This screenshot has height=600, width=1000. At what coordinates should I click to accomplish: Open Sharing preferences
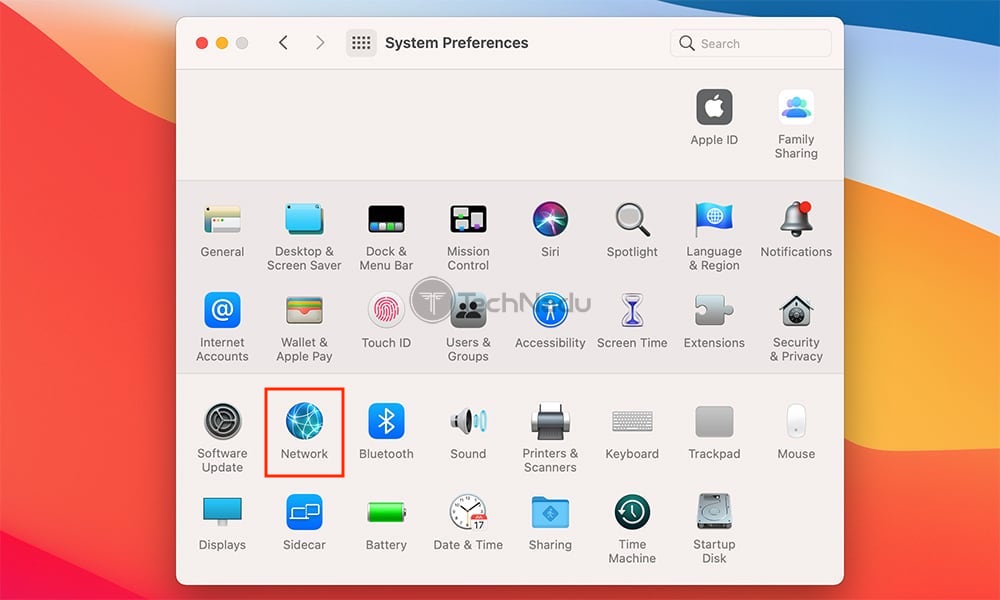[550, 511]
